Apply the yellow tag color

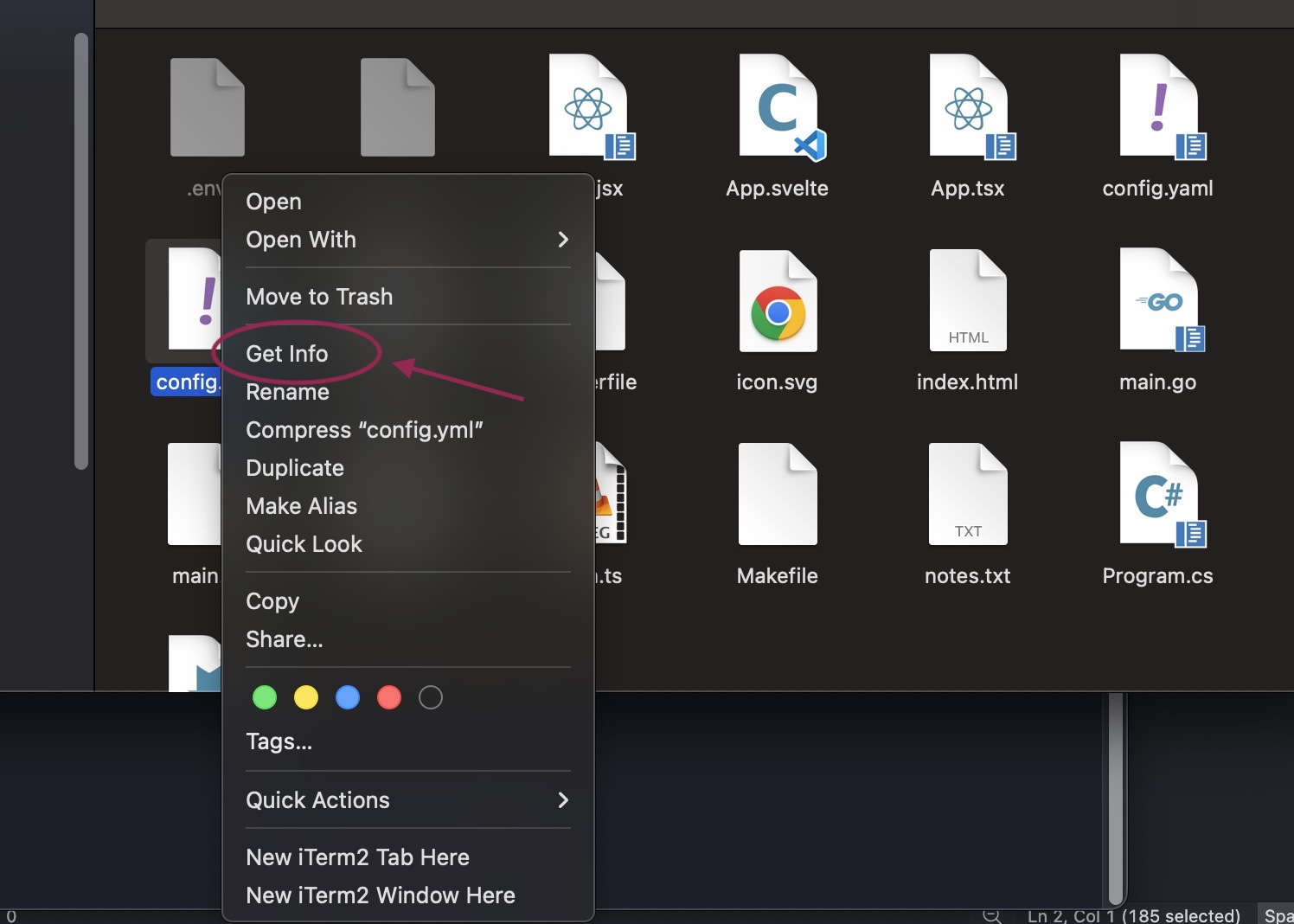click(306, 697)
